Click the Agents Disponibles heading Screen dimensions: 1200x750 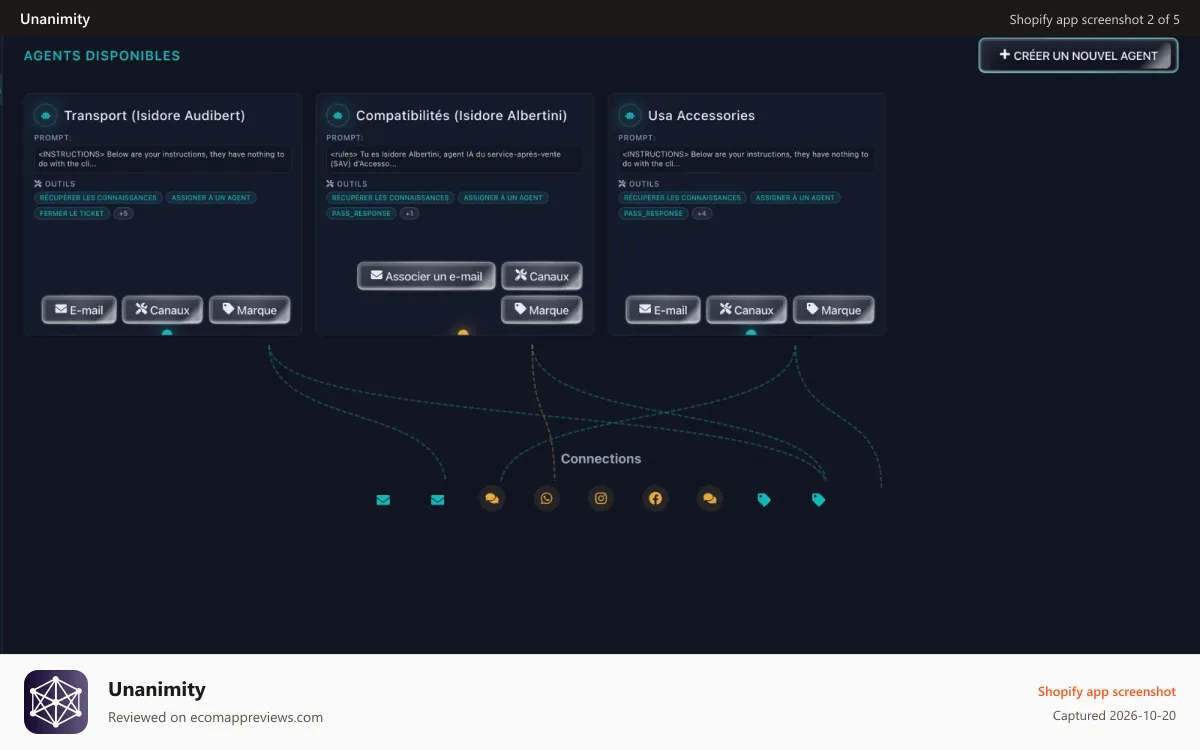point(102,56)
